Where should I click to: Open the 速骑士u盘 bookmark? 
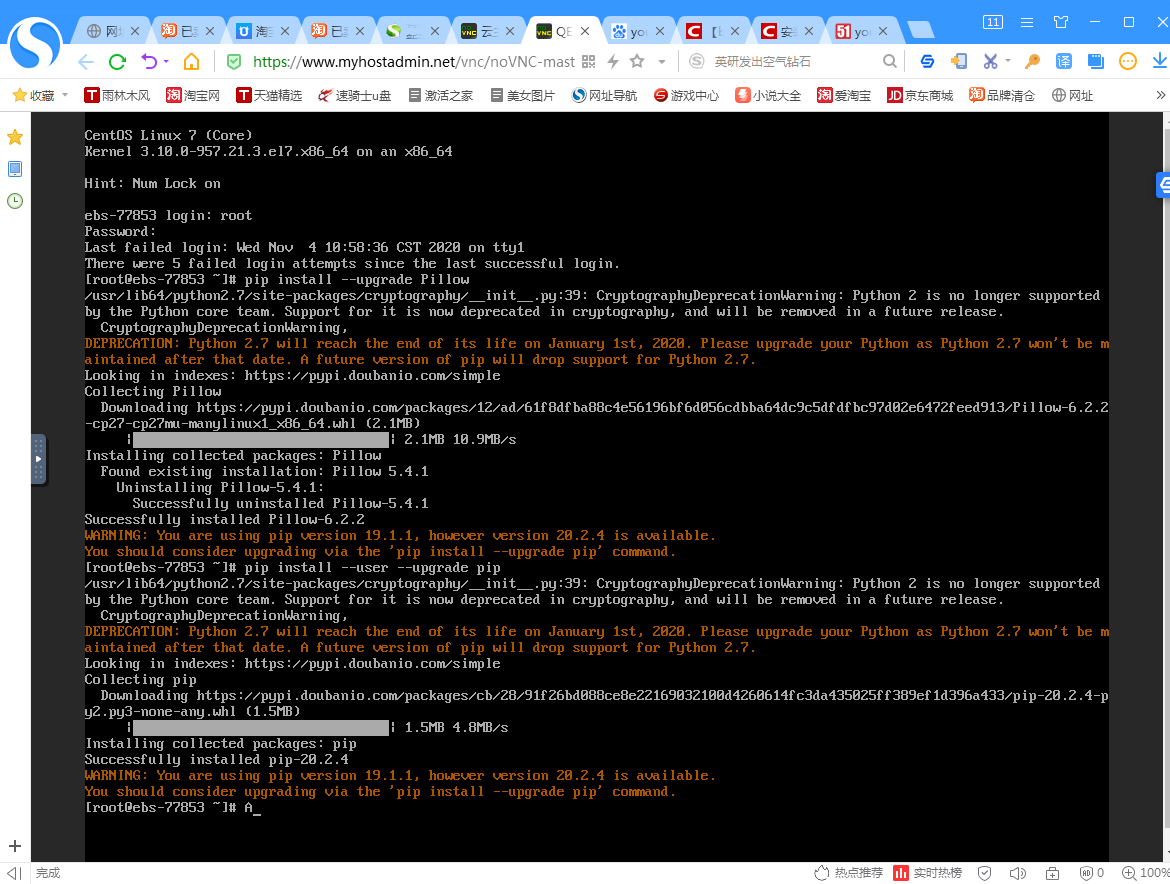click(354, 95)
